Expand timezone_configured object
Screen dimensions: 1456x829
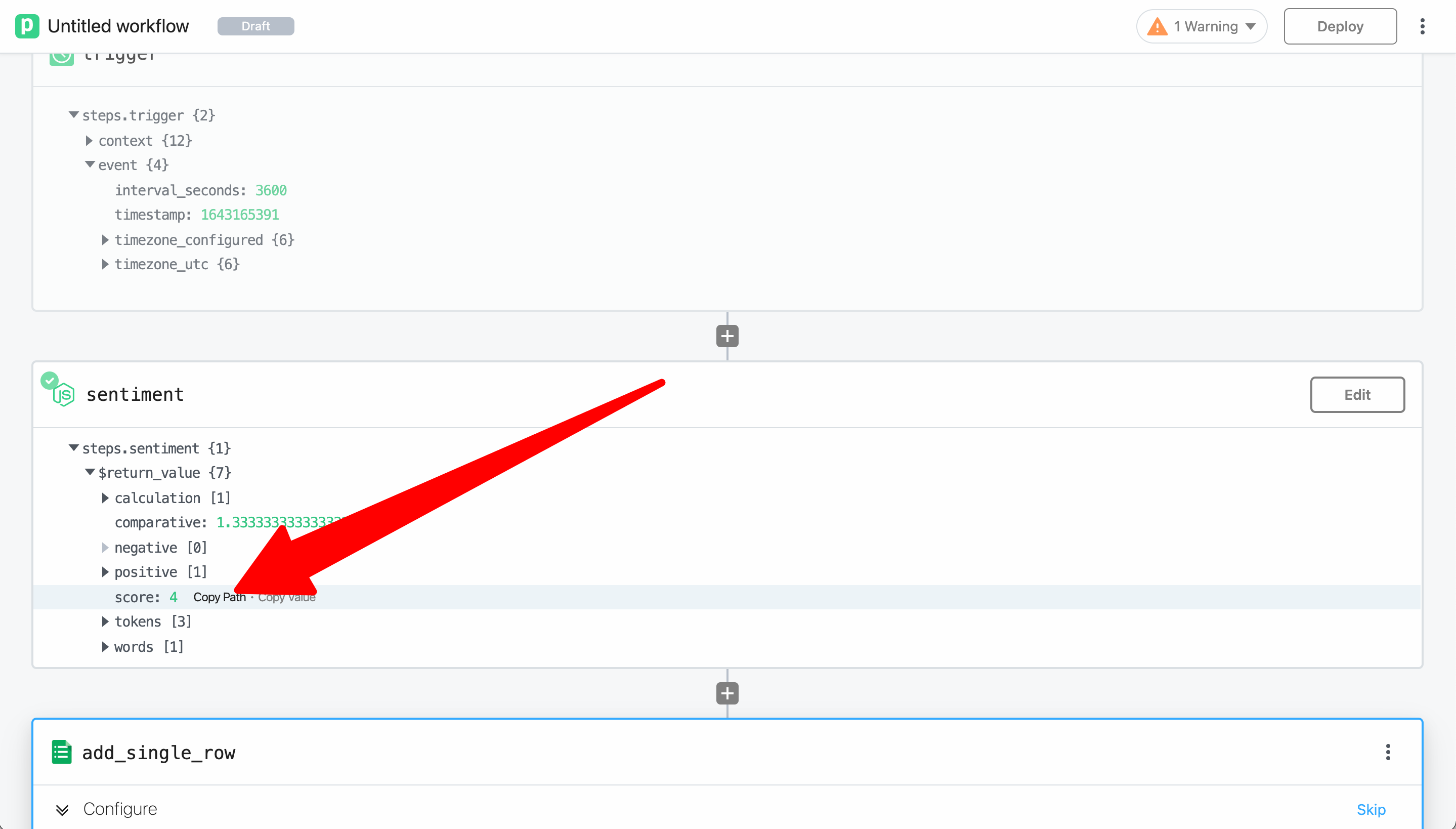click(105, 240)
